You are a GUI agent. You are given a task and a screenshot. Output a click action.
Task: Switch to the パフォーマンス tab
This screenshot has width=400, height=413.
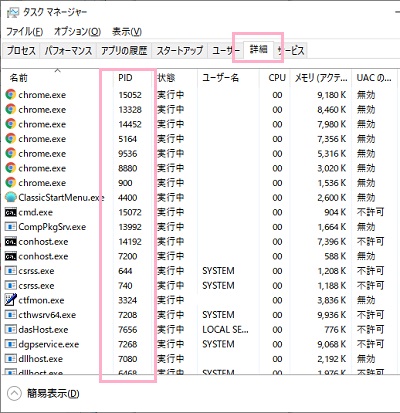point(68,51)
